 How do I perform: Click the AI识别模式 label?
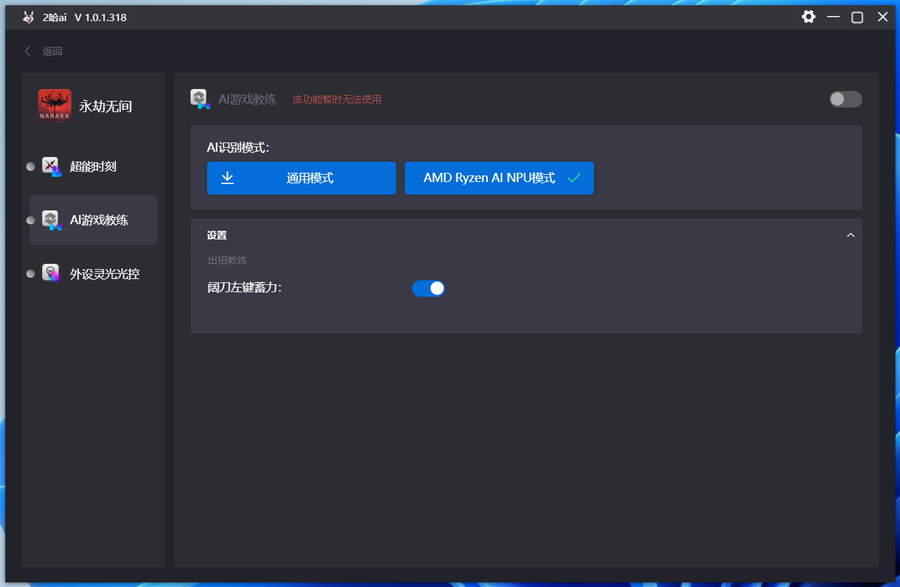238,147
